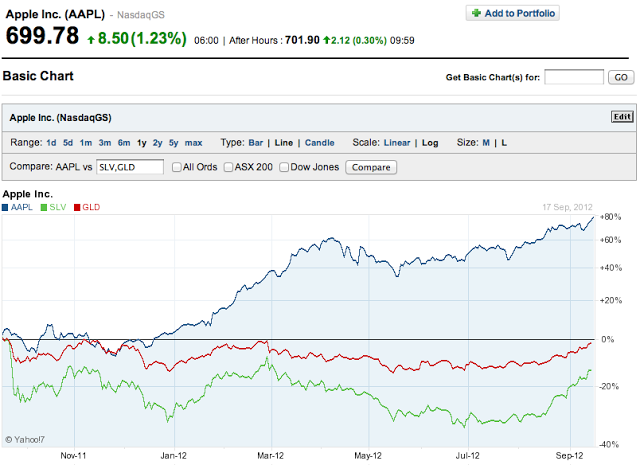Click the Edit button
This screenshot has height=465, width=640.
click(x=622, y=117)
